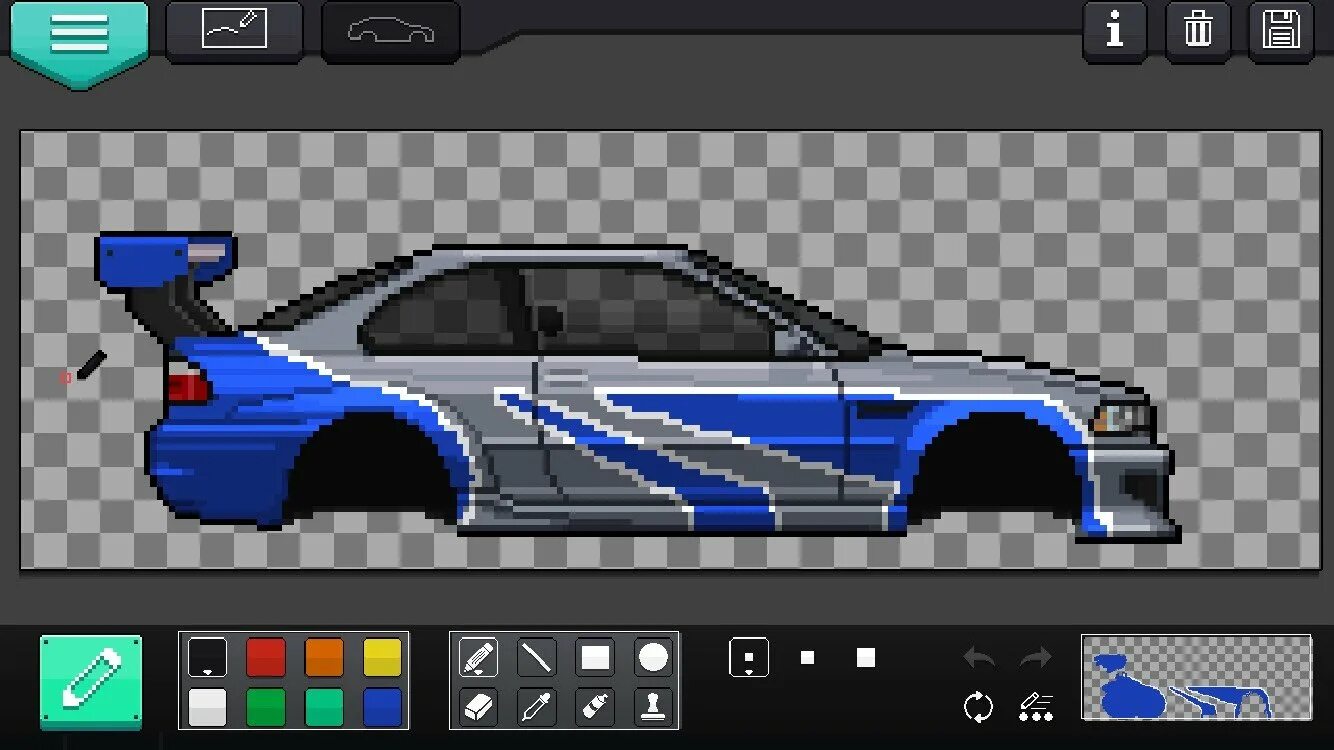Choose the smallest brush size
This screenshot has width=1334, height=750.
[749, 658]
